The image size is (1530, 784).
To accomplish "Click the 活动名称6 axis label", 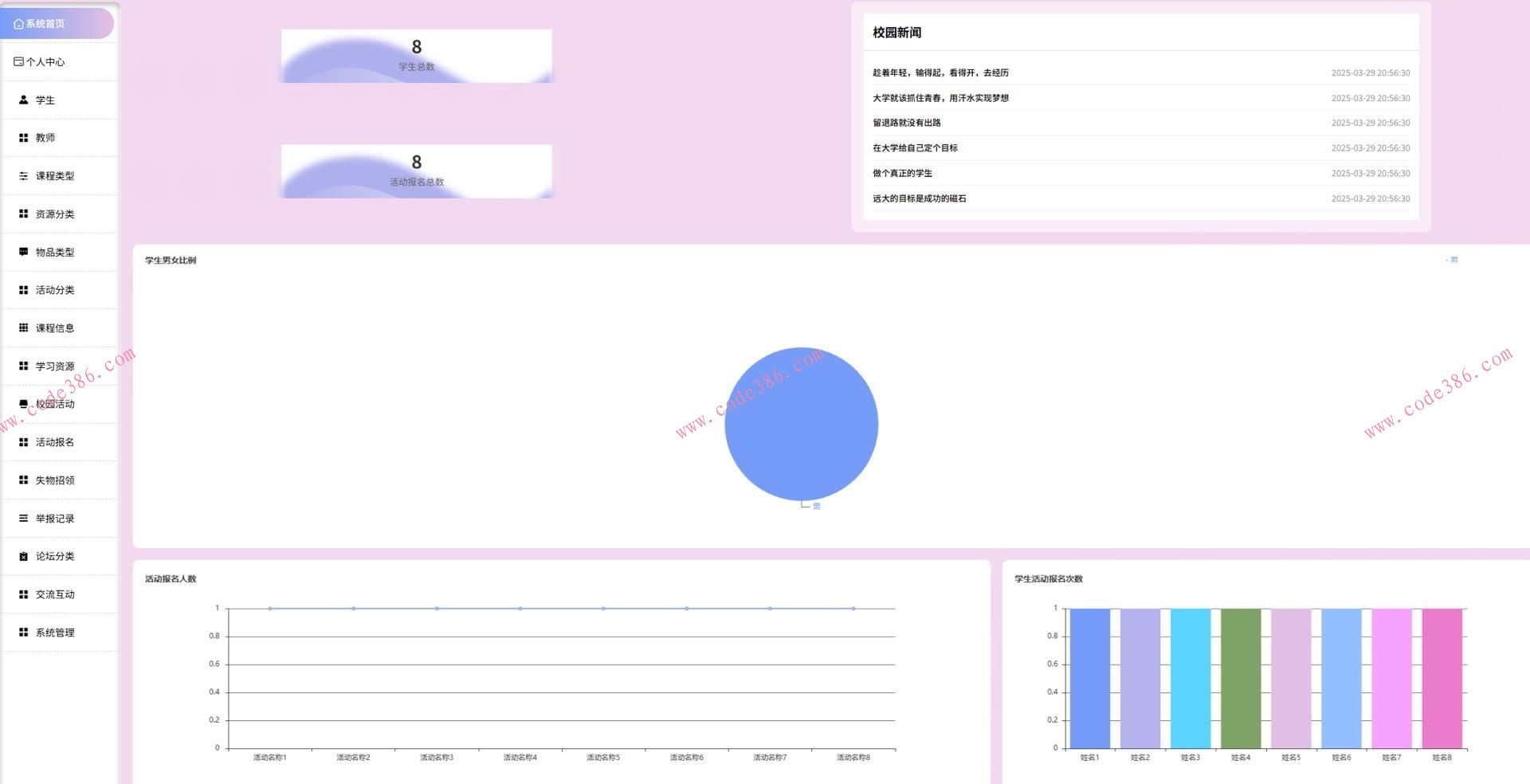I will point(686,758).
